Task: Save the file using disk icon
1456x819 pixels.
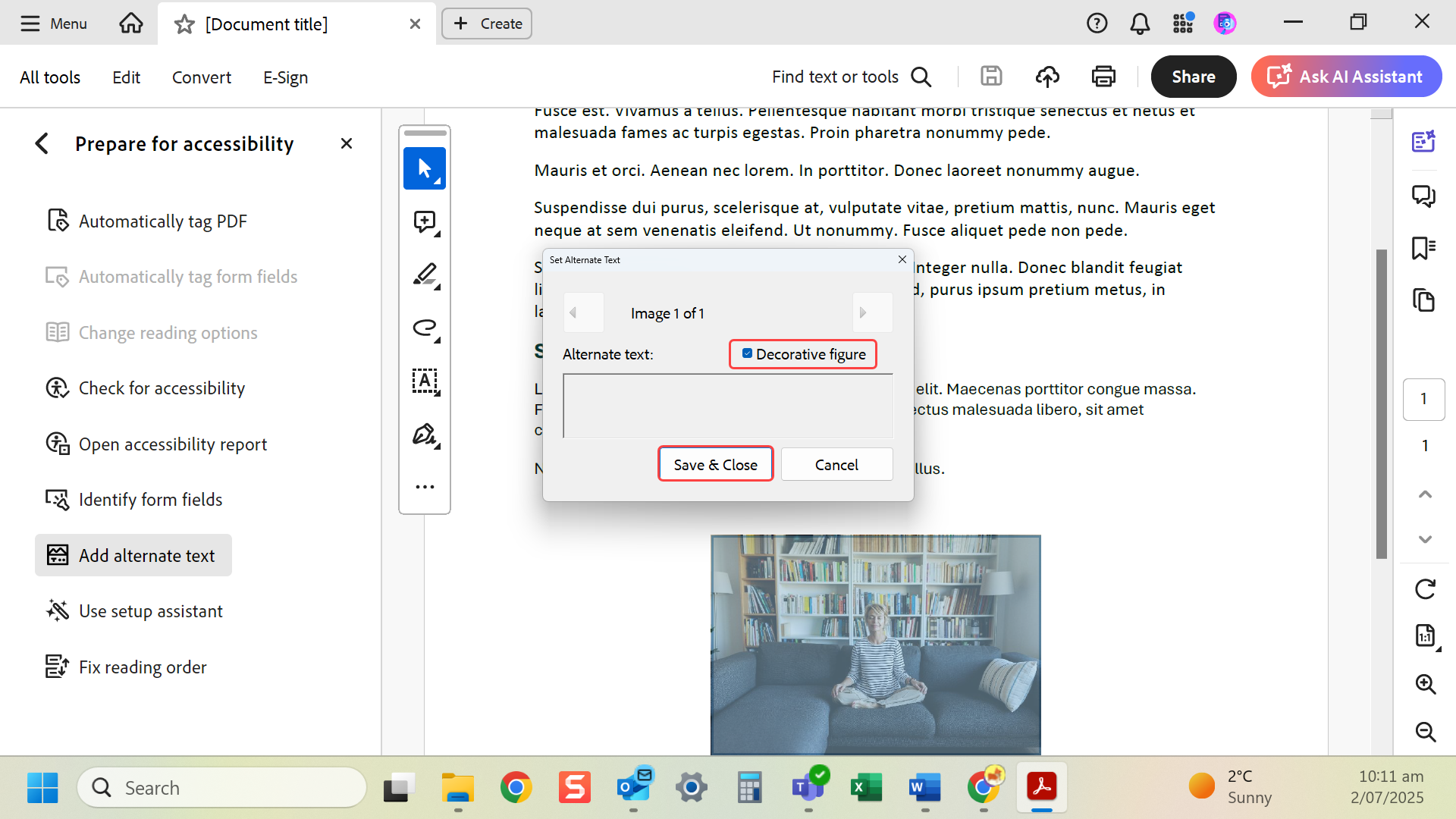Action: point(991,77)
